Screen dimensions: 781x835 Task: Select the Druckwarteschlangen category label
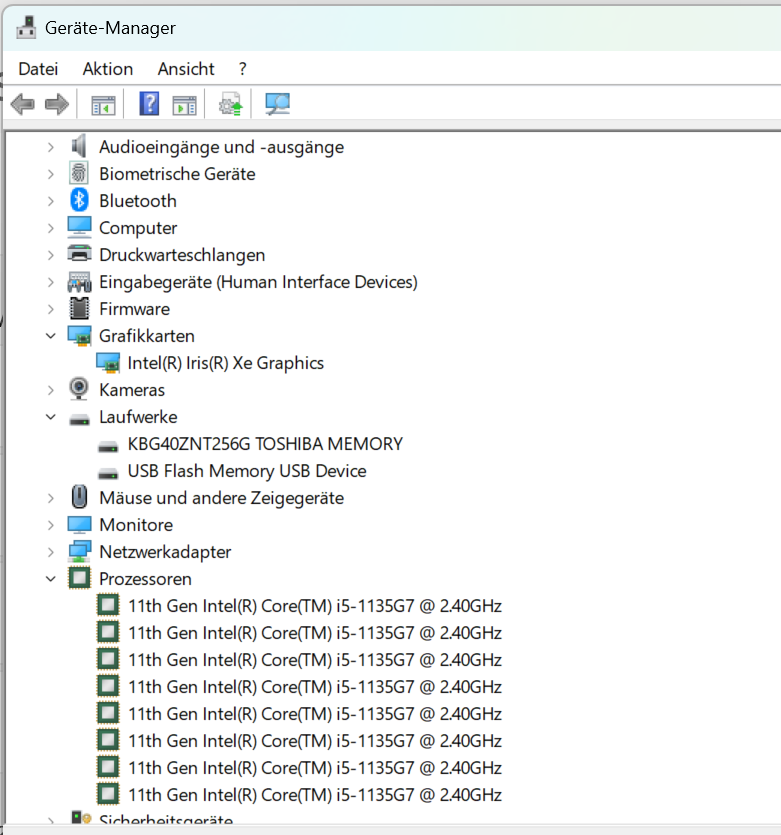point(182,255)
